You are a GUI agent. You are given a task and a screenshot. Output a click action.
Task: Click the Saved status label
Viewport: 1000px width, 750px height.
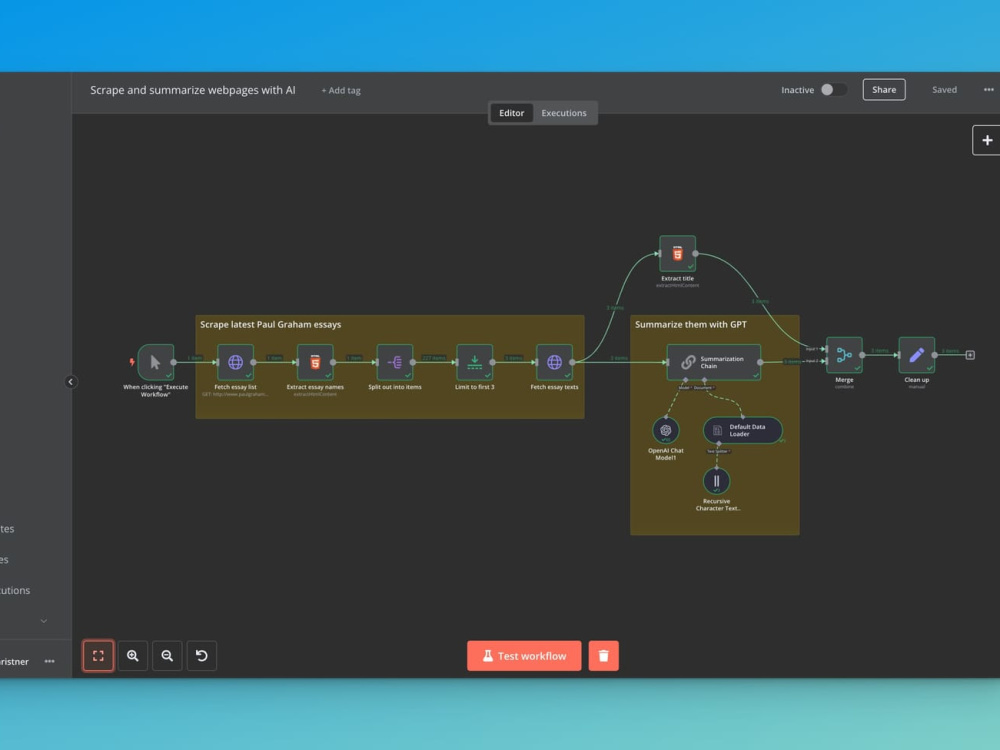click(945, 90)
